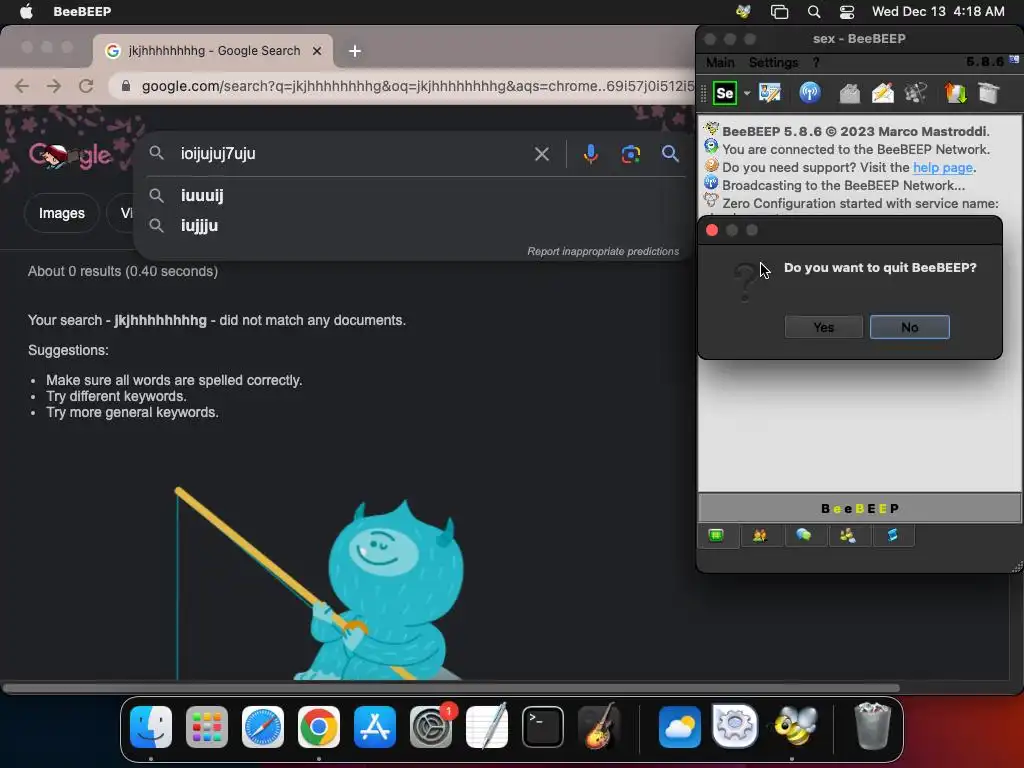Screen dimensions: 1024x768
Task: Click the shared box icon at BeeBEEP toolbar end
Action: point(989,93)
